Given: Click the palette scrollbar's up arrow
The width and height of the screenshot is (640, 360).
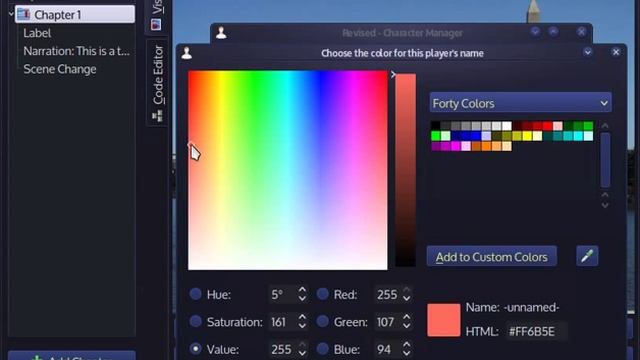Looking at the screenshot, I should coord(605,126).
